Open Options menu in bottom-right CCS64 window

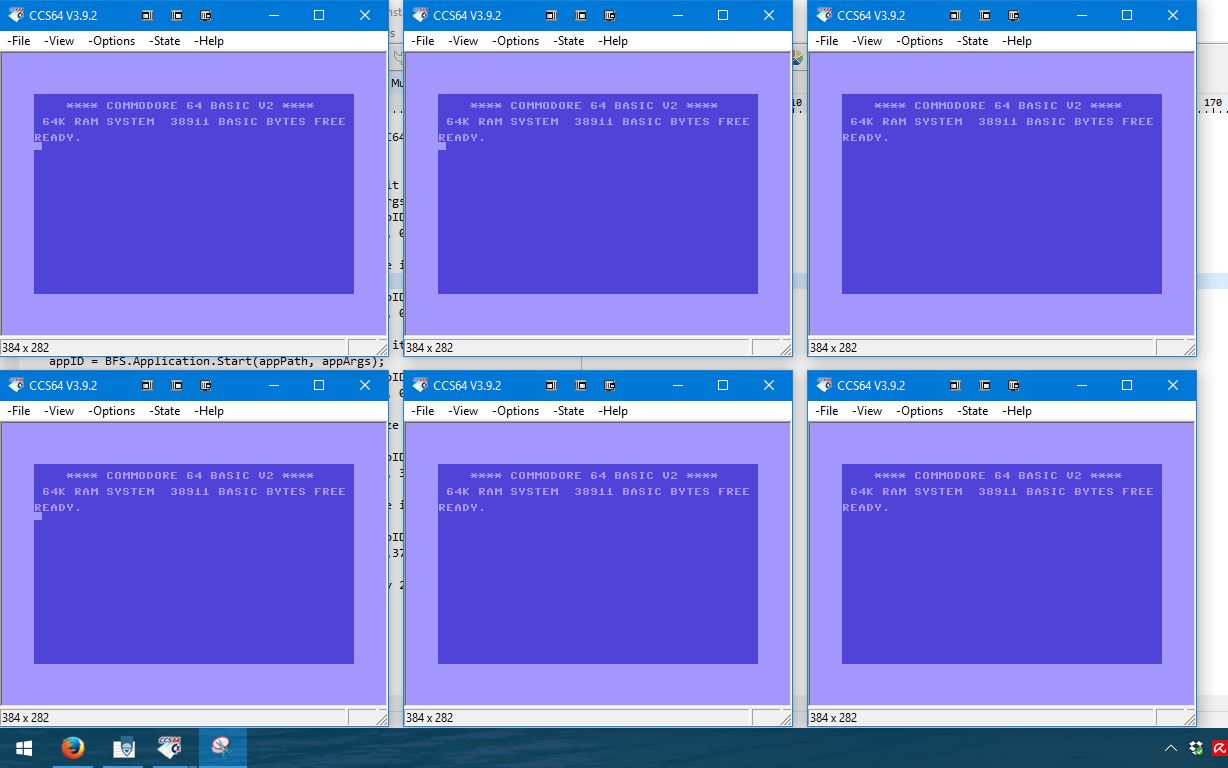[919, 411]
